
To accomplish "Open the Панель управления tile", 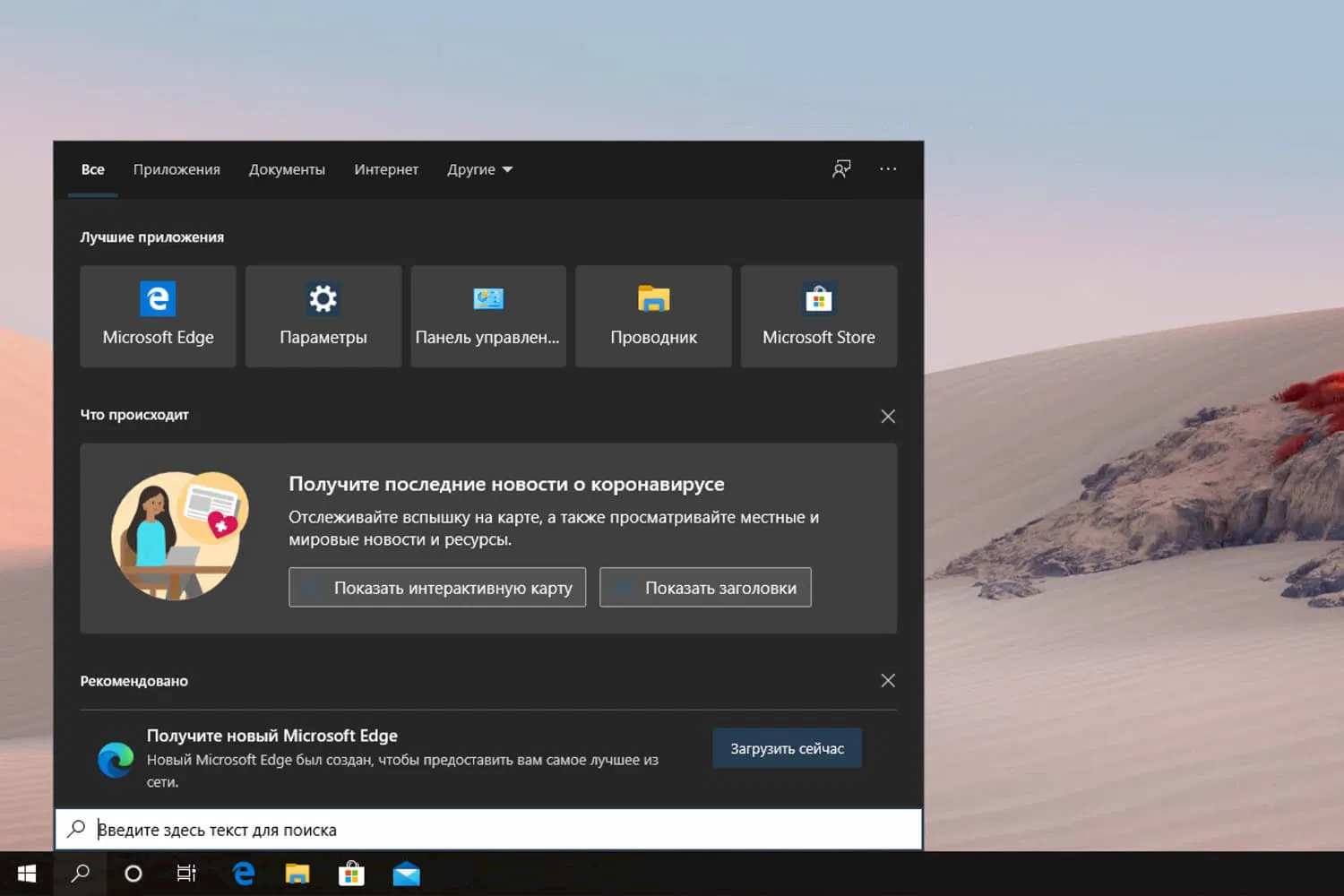I will click(x=488, y=316).
